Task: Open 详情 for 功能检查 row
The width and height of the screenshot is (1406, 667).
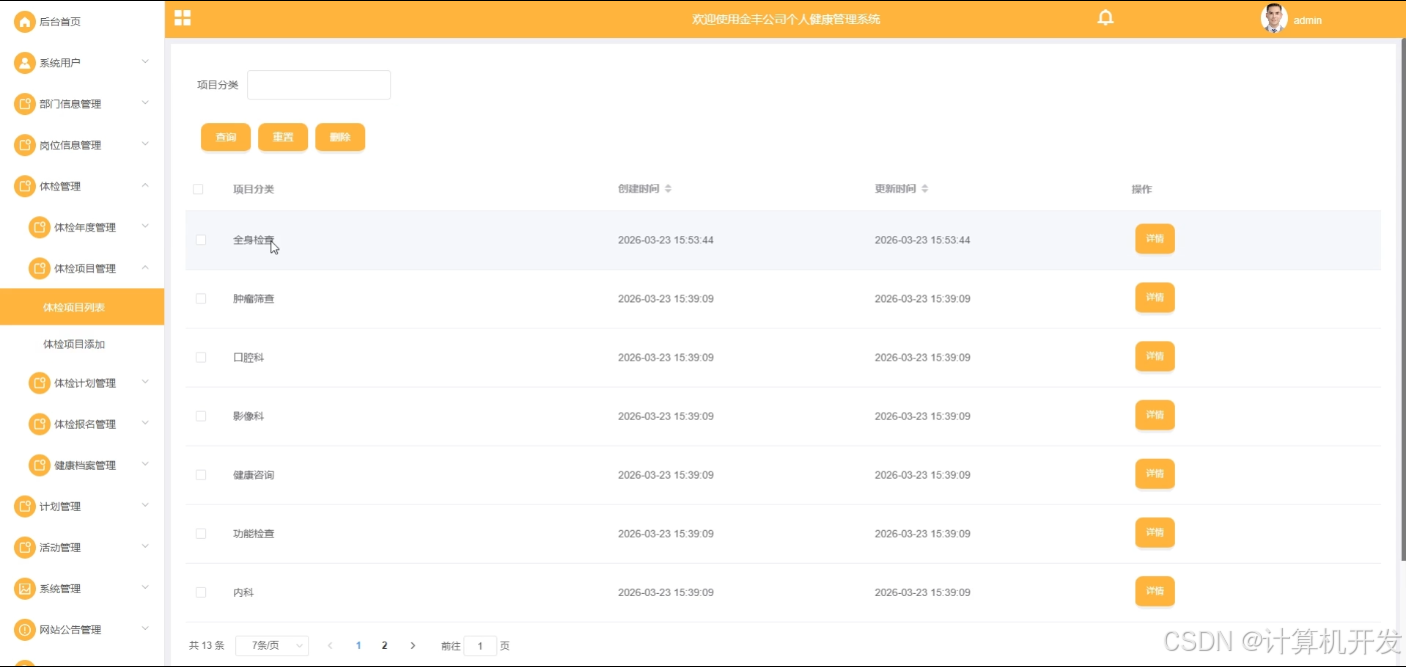Action: 1155,533
